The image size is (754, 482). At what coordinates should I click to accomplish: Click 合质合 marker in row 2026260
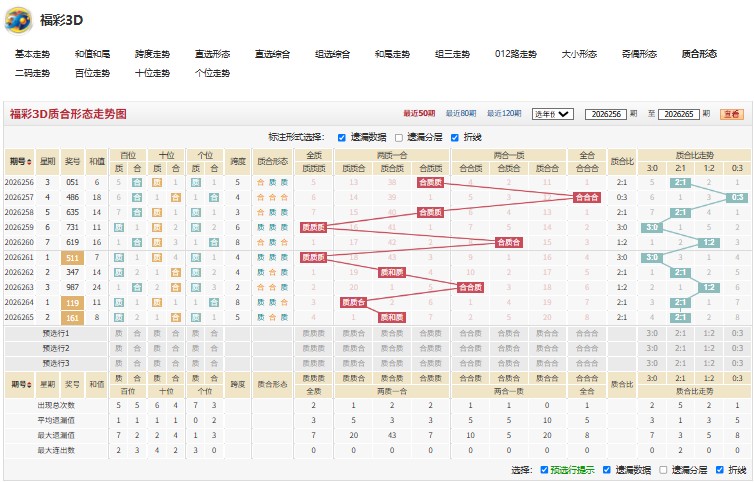(x=509, y=242)
